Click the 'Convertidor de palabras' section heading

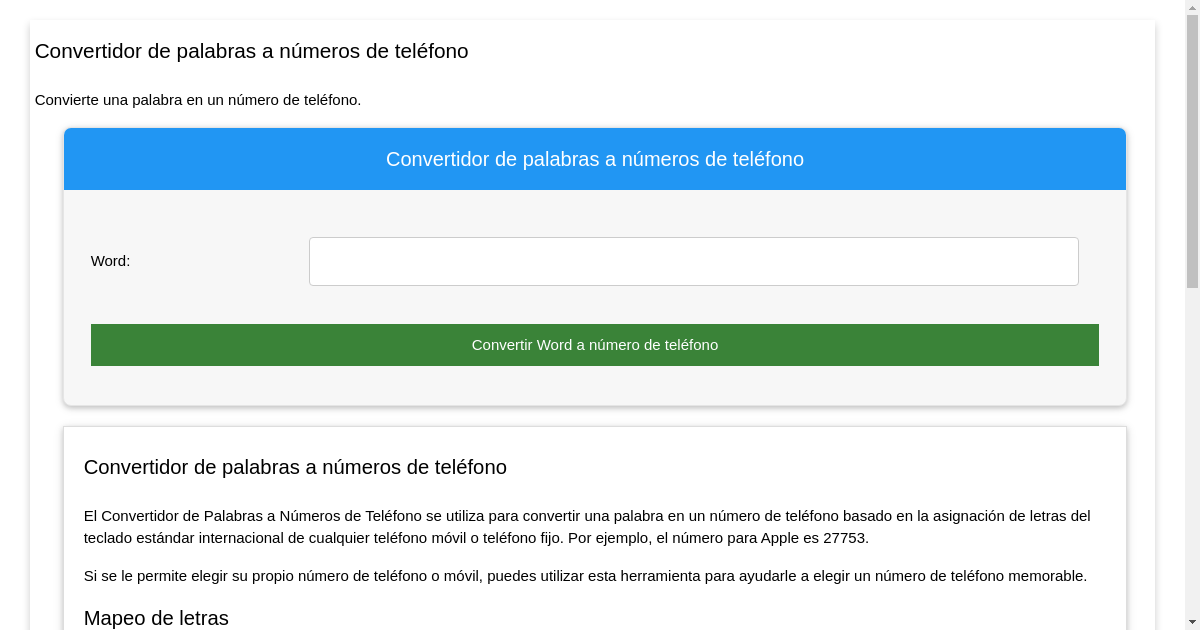click(x=295, y=467)
